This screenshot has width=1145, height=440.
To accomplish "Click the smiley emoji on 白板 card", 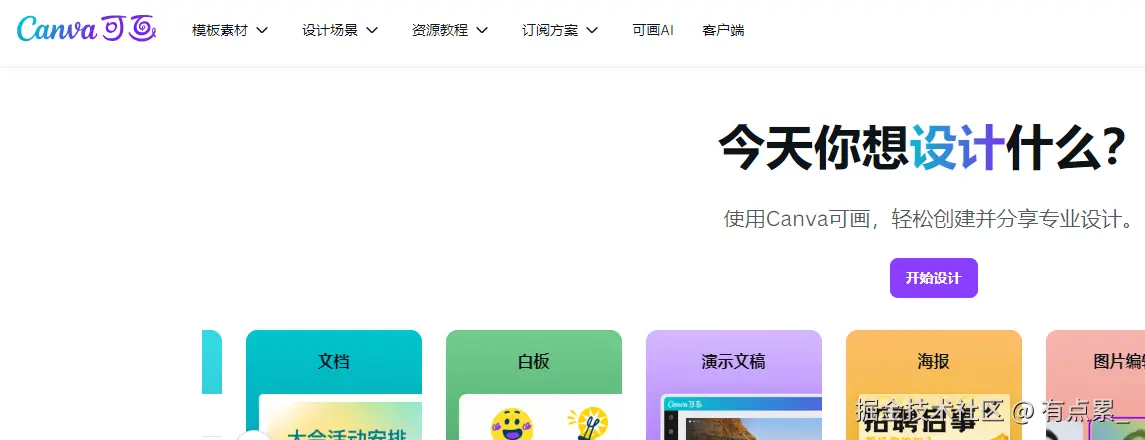I will (x=512, y=425).
